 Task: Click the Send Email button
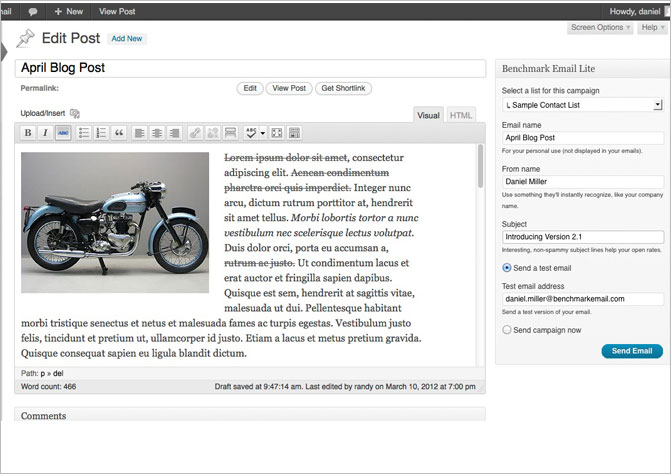pyautogui.click(x=631, y=351)
